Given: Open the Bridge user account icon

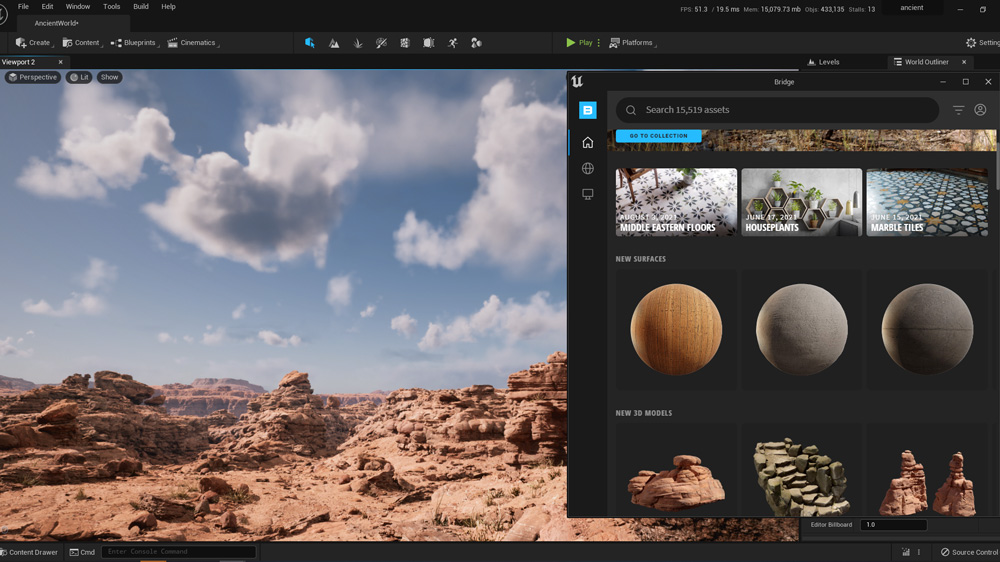Looking at the screenshot, I should [x=980, y=110].
